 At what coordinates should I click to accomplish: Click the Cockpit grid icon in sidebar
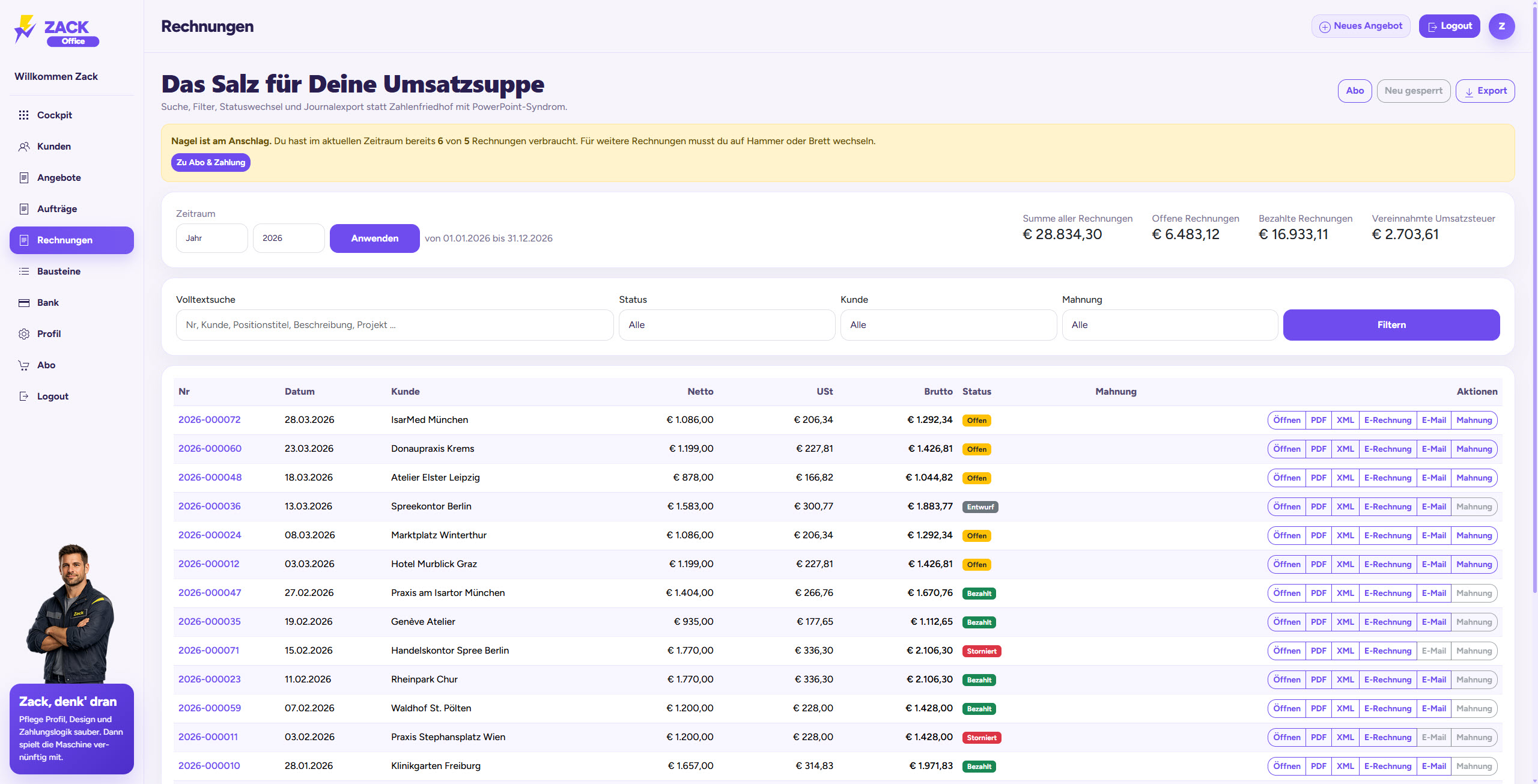[x=24, y=115]
